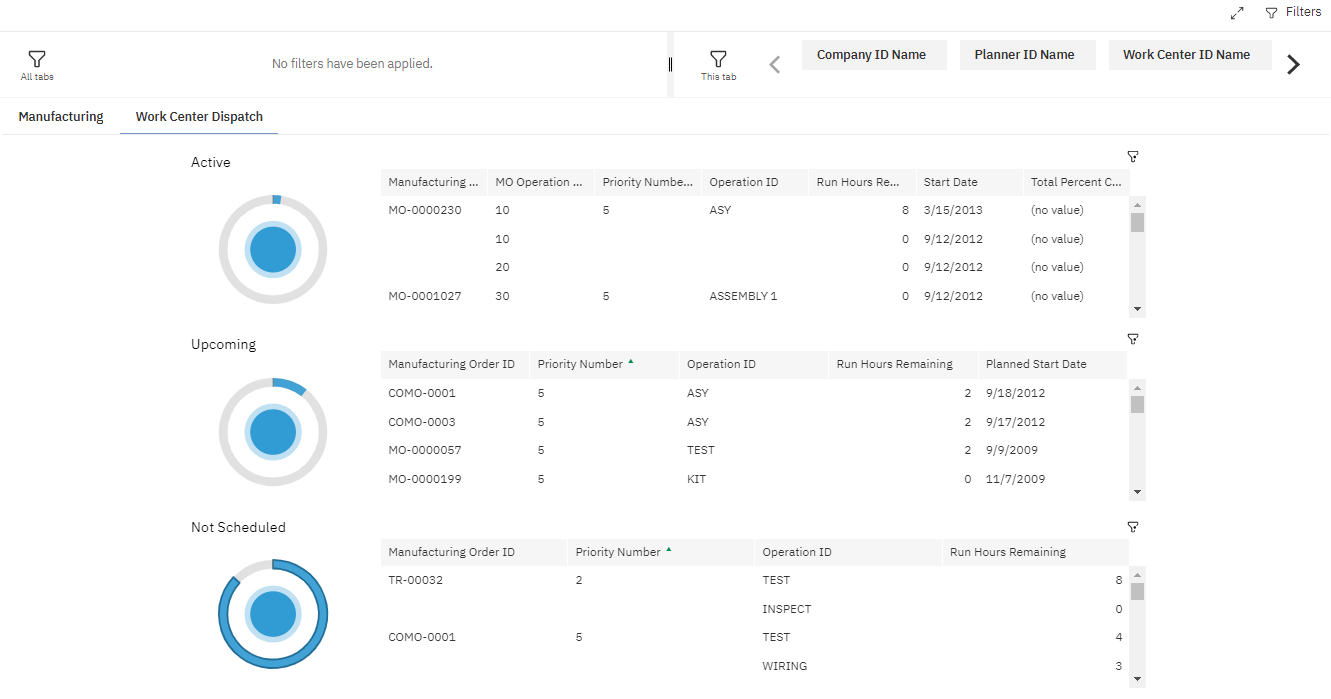The image size is (1331, 699).
Task: Click the expand fullscreen arrows icon
Action: coord(1237,13)
